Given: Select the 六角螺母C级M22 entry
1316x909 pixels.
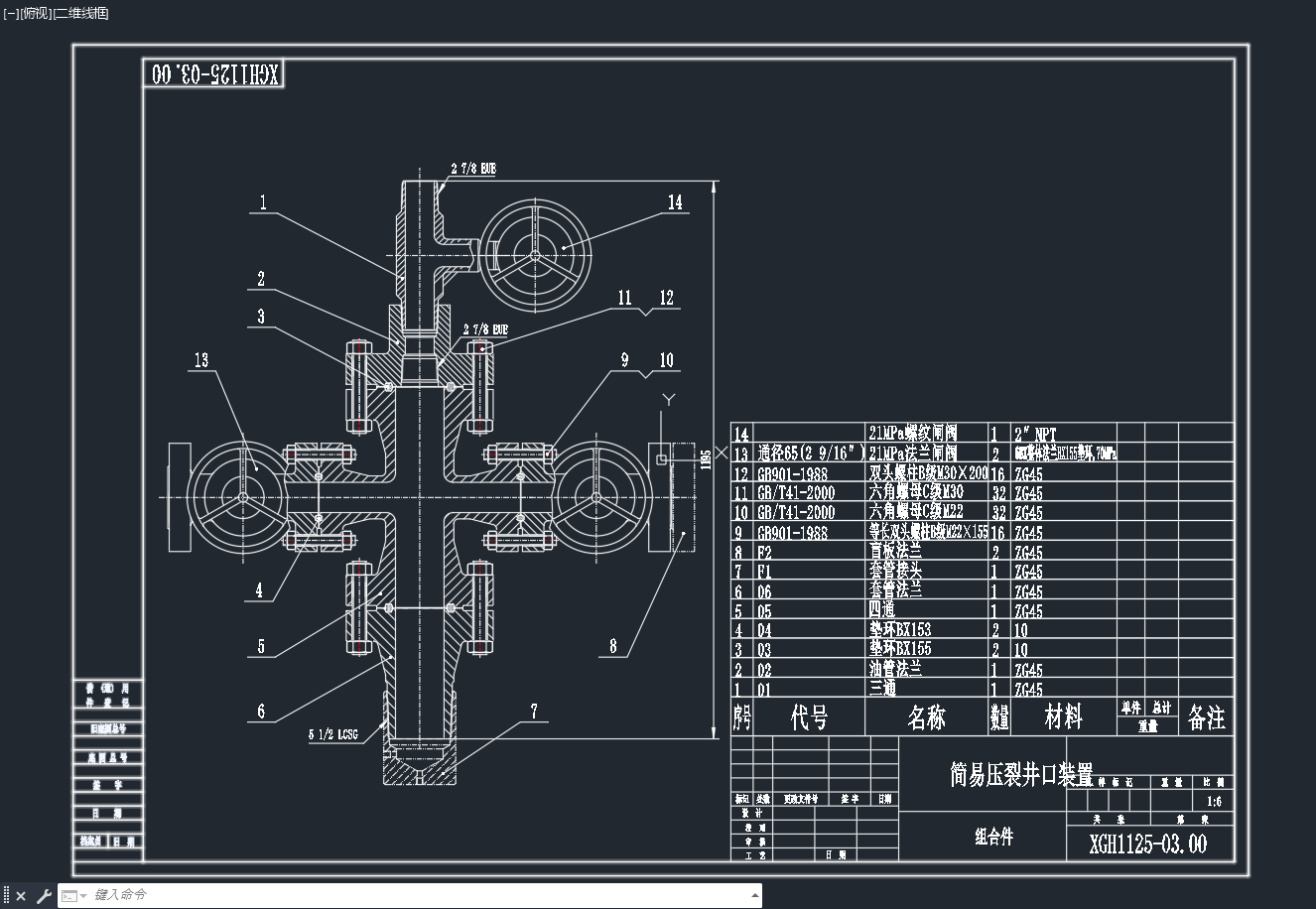Looking at the screenshot, I should click(915, 512).
